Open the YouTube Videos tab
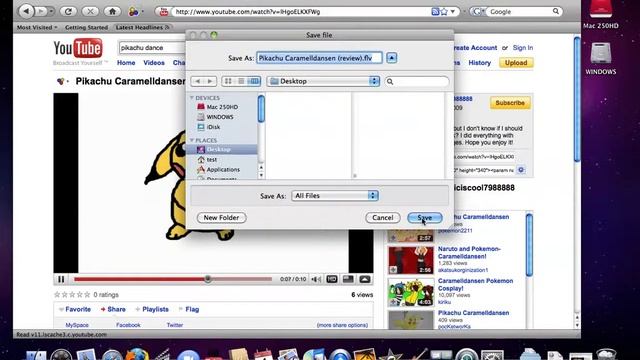Image resolution: width=640 pixels, height=360 pixels. 154,63
